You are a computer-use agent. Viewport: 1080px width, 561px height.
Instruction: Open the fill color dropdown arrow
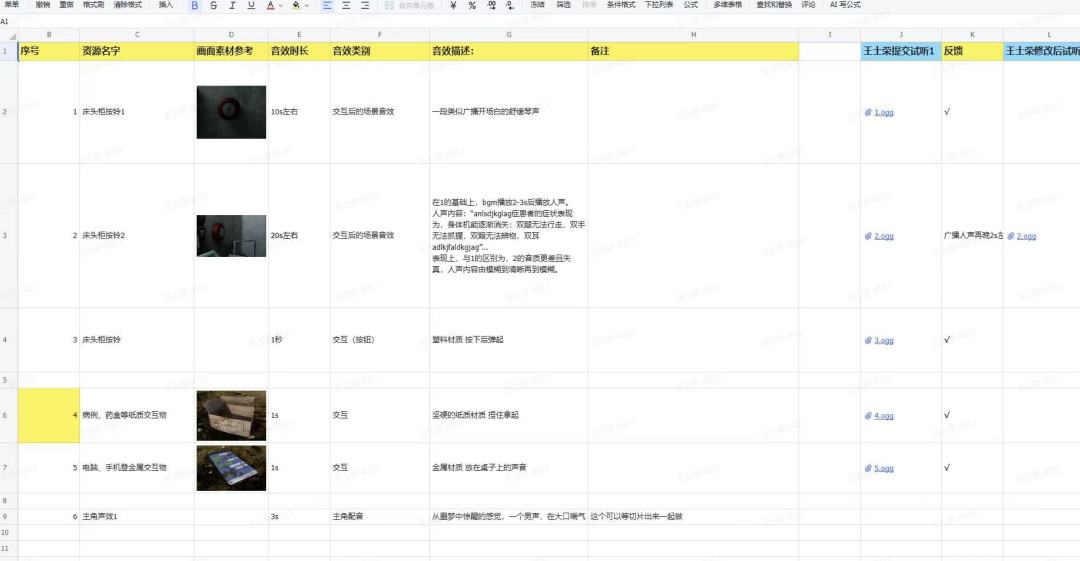pyautogui.click(x=307, y=6)
